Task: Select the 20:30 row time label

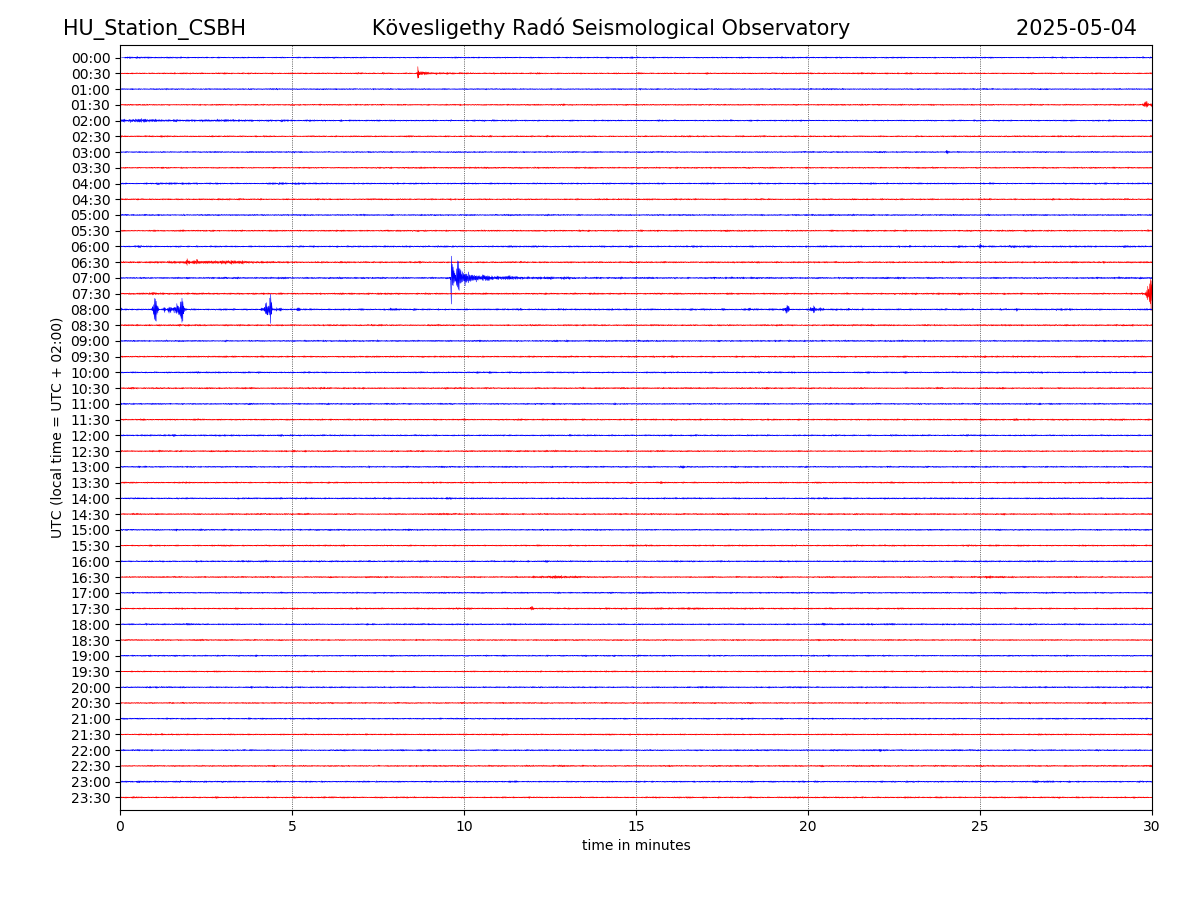Action: [91, 704]
